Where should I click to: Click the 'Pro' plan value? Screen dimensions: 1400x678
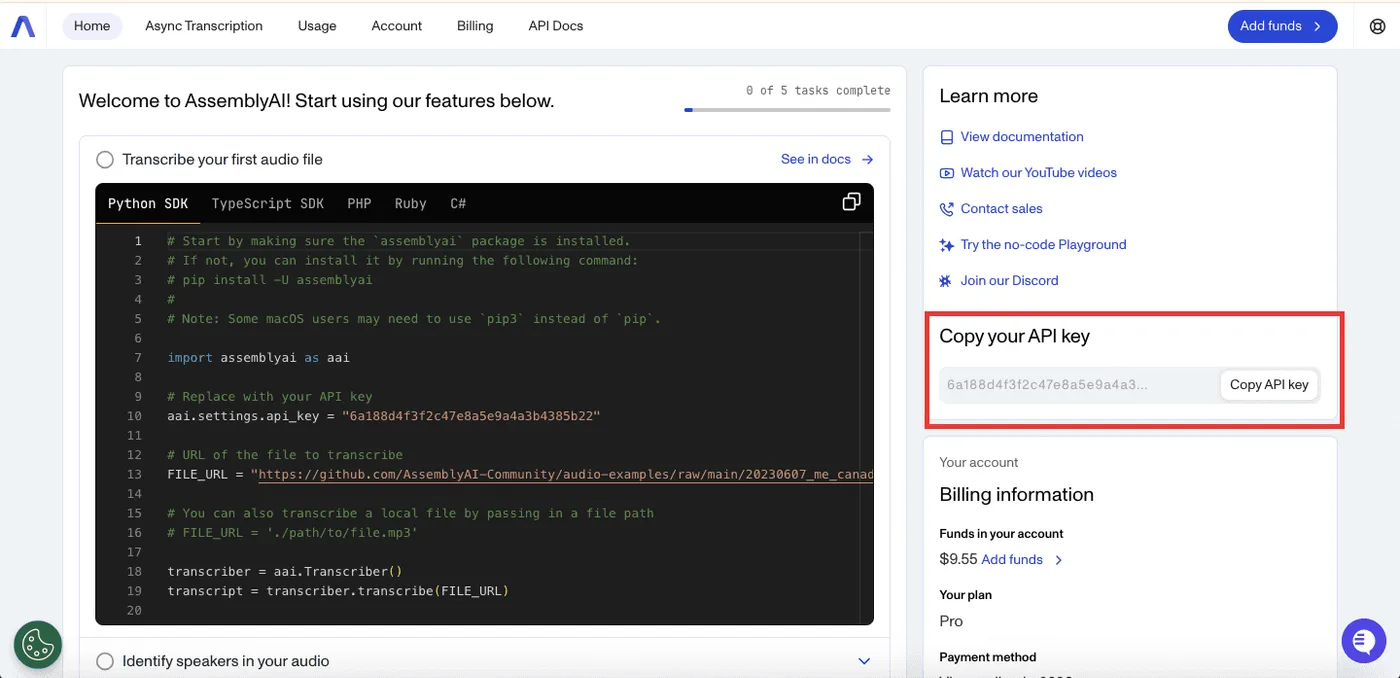(951, 622)
